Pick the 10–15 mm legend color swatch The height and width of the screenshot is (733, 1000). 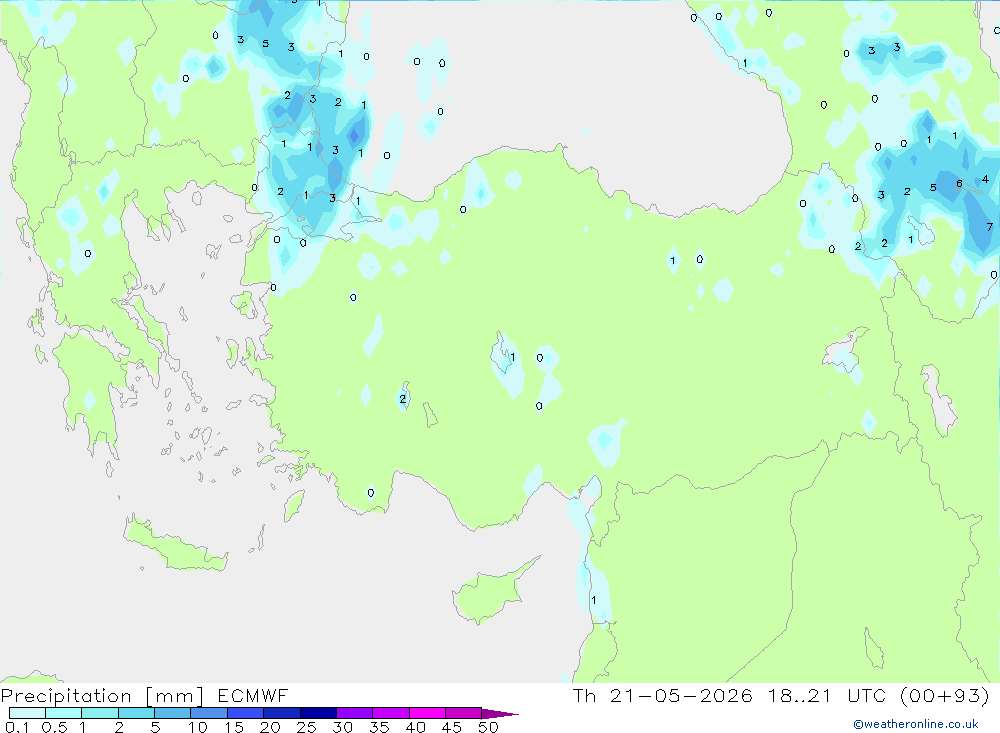coord(209,713)
